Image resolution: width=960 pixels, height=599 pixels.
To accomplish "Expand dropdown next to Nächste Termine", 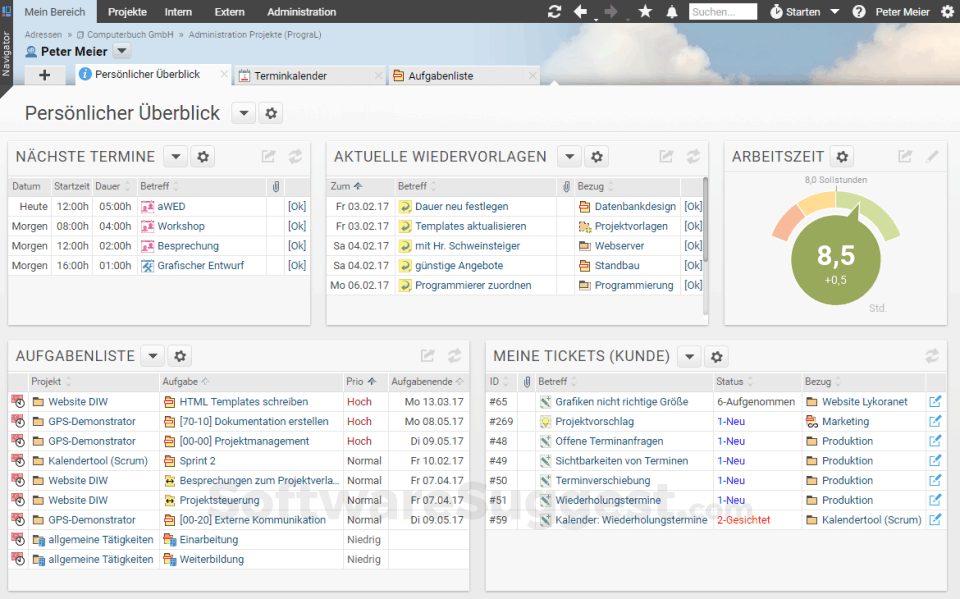I will coord(175,156).
